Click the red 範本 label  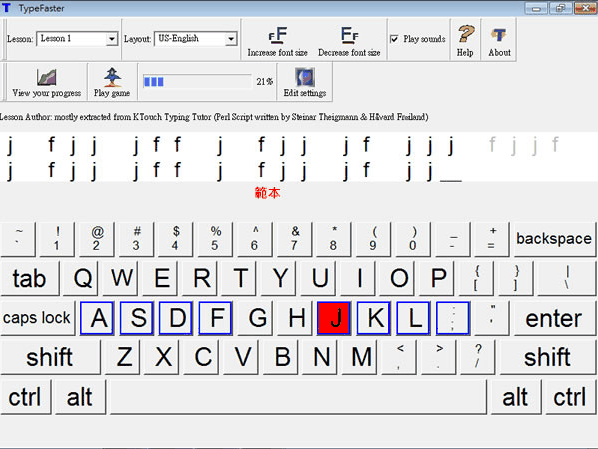point(267,193)
